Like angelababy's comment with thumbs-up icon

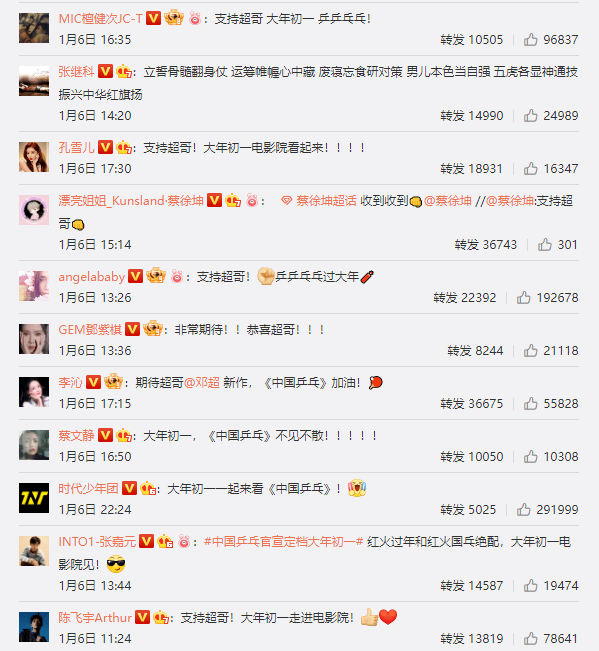point(523,297)
